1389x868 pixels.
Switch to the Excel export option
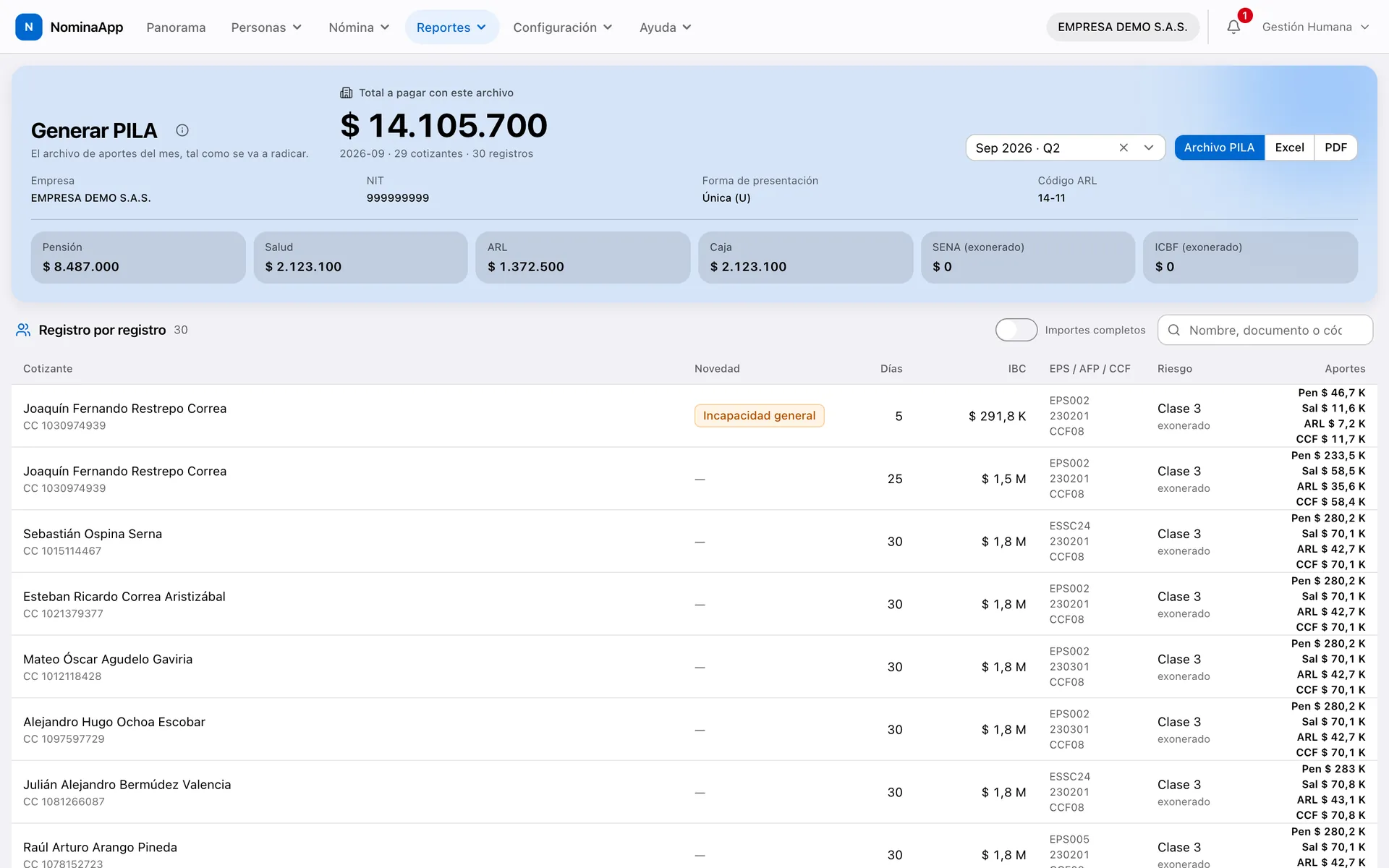click(1289, 148)
